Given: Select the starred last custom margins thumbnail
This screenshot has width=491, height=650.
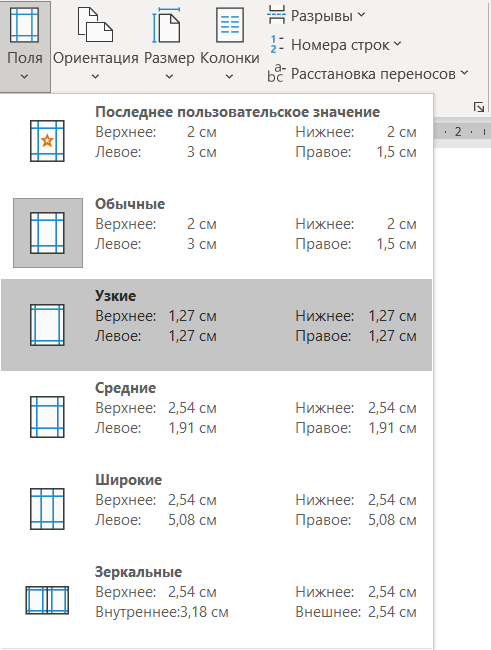Looking at the screenshot, I should (47, 141).
